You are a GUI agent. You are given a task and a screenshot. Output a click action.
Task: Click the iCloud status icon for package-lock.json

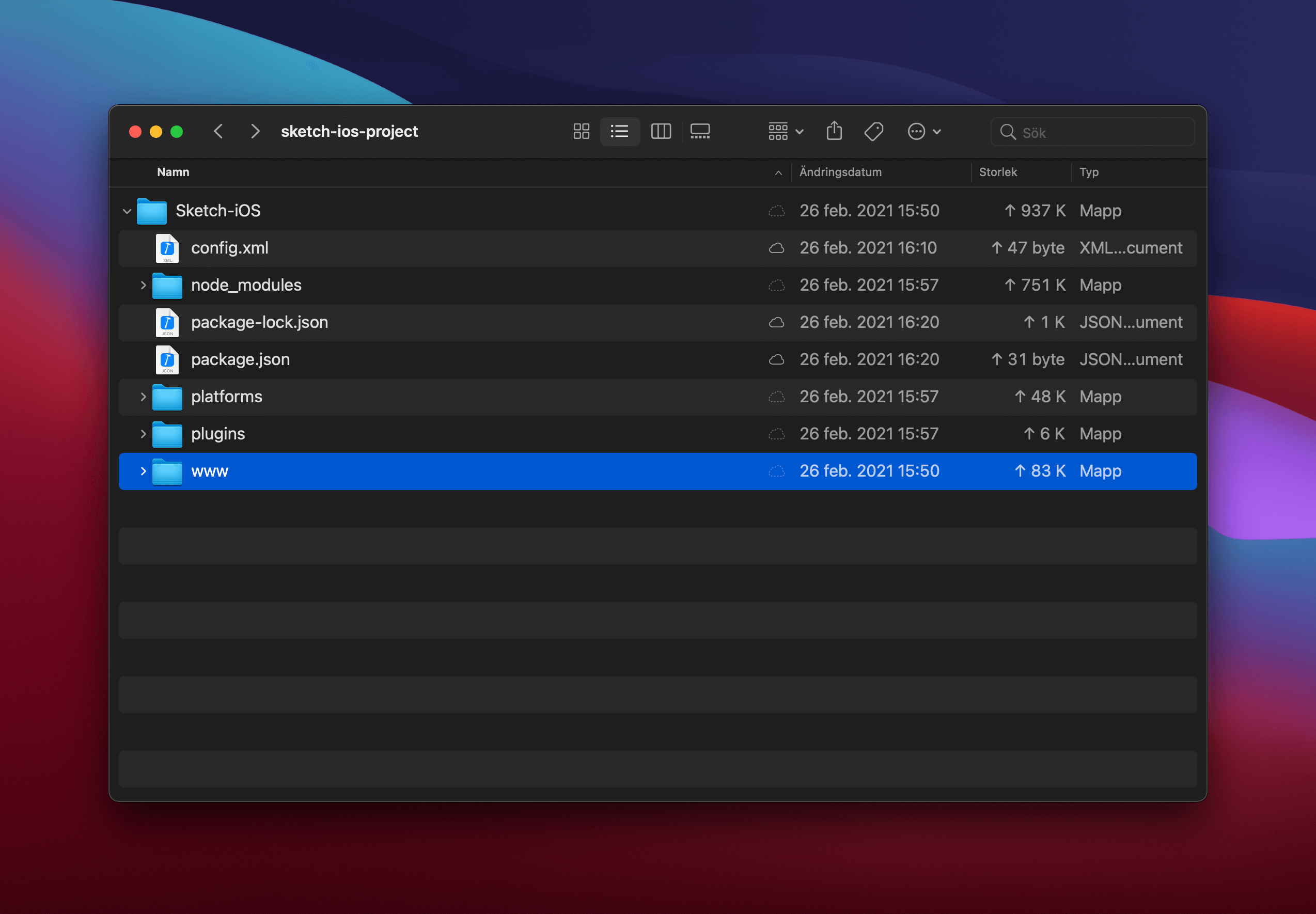[x=776, y=322]
